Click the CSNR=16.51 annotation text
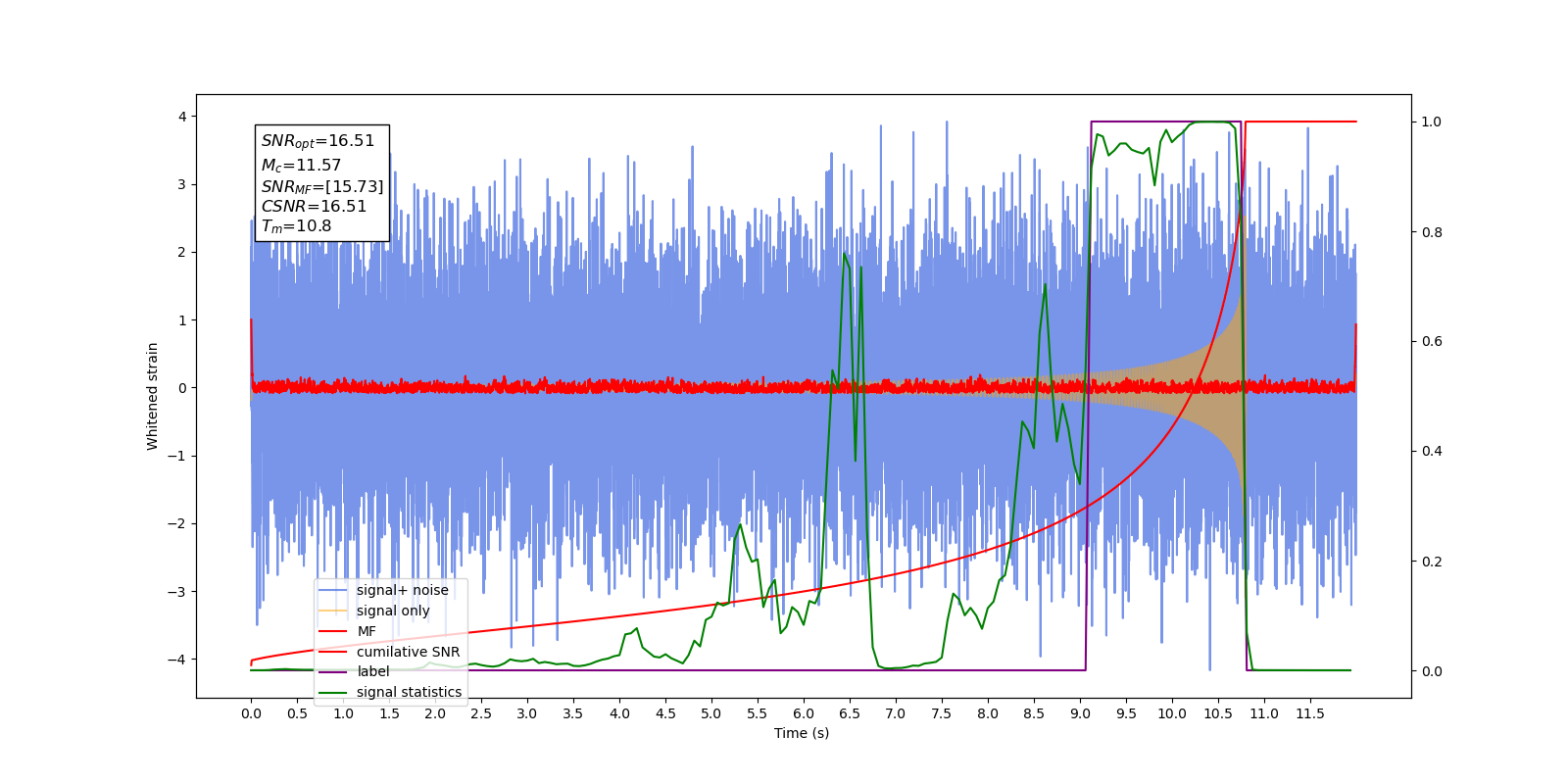 [314, 206]
